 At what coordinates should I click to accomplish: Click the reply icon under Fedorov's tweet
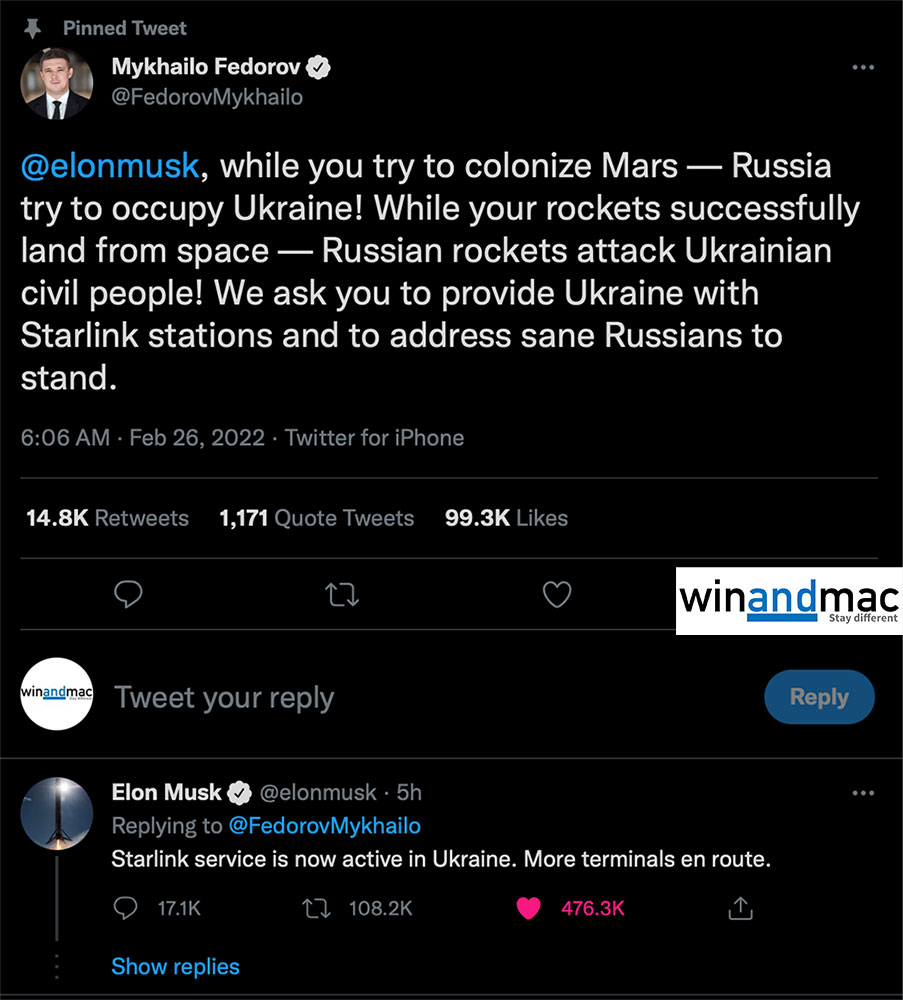[x=129, y=595]
